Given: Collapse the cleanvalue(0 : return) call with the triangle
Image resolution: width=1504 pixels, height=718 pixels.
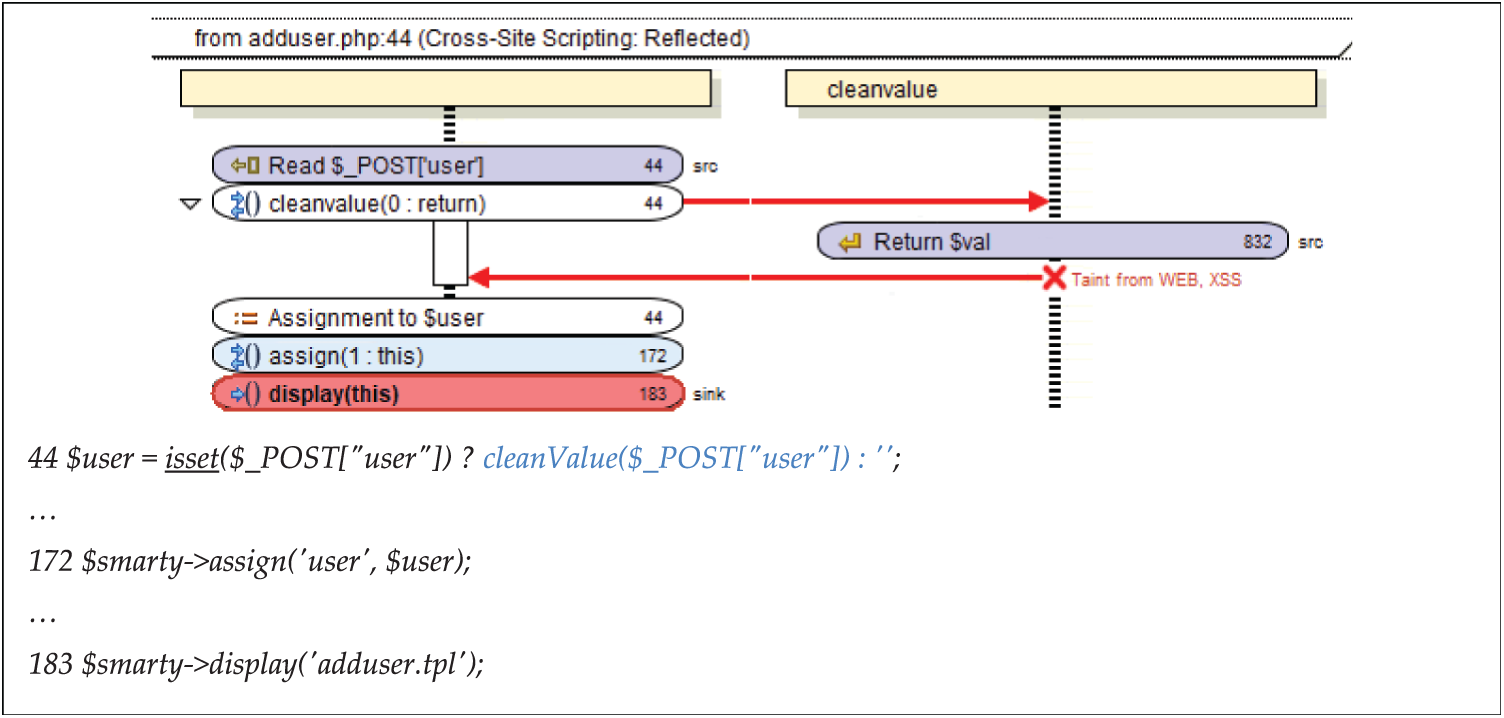Looking at the screenshot, I should pos(190,204).
